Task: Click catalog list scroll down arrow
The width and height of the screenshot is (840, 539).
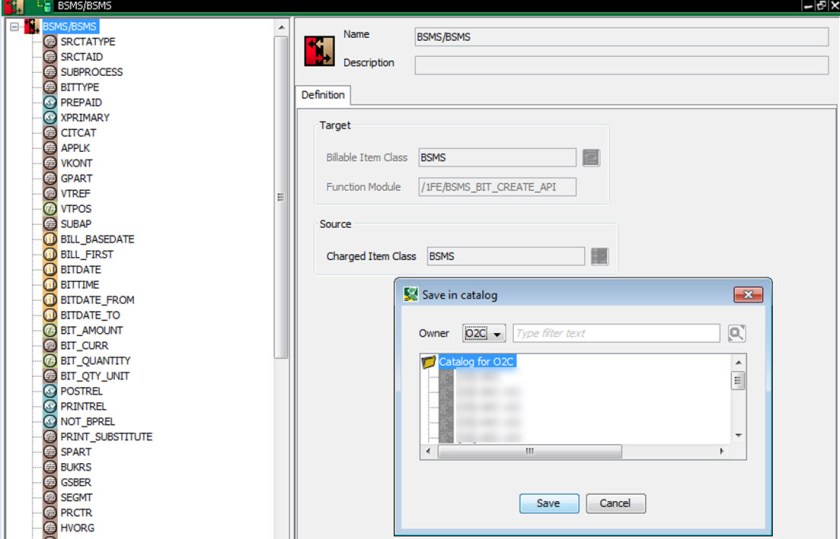Action: click(738, 435)
